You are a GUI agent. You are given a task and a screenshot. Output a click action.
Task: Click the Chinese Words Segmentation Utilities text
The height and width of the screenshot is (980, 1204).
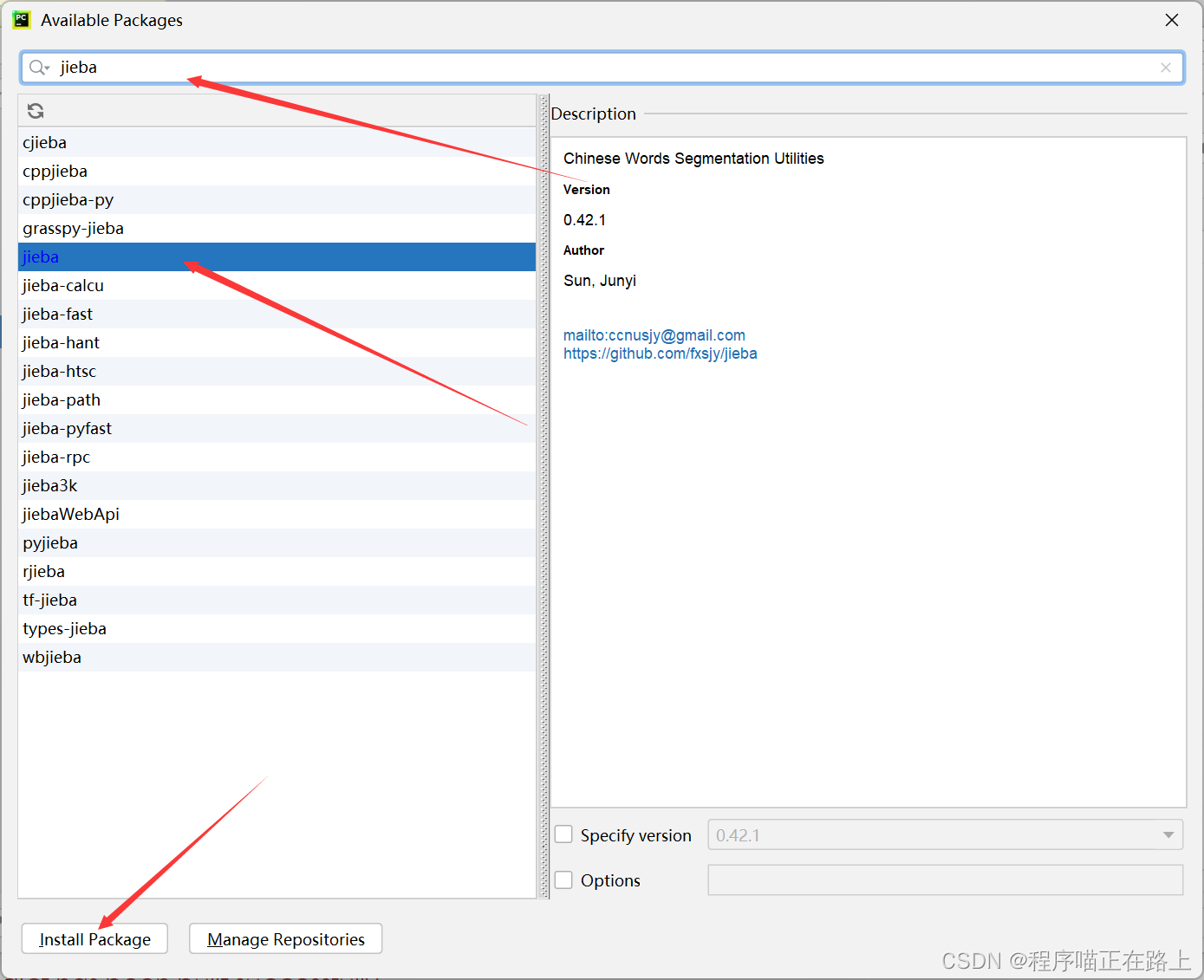[693, 159]
